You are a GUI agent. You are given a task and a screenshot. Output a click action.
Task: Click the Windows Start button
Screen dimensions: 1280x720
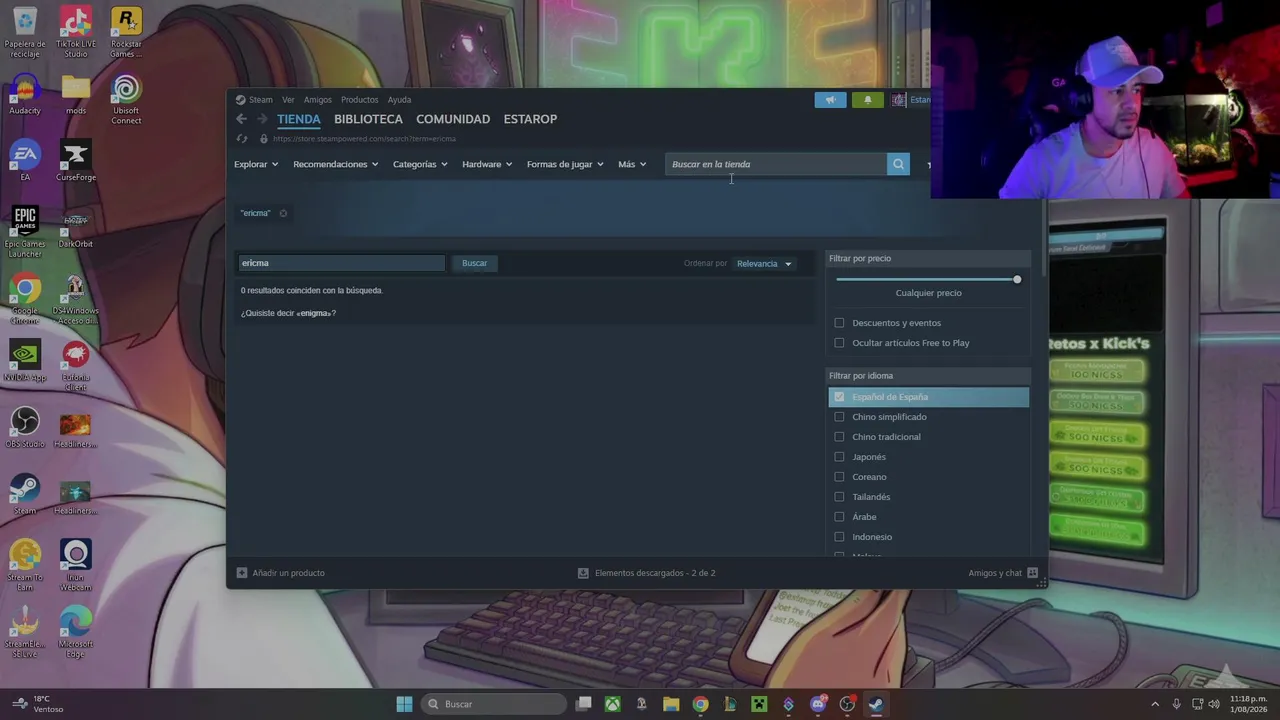404,704
